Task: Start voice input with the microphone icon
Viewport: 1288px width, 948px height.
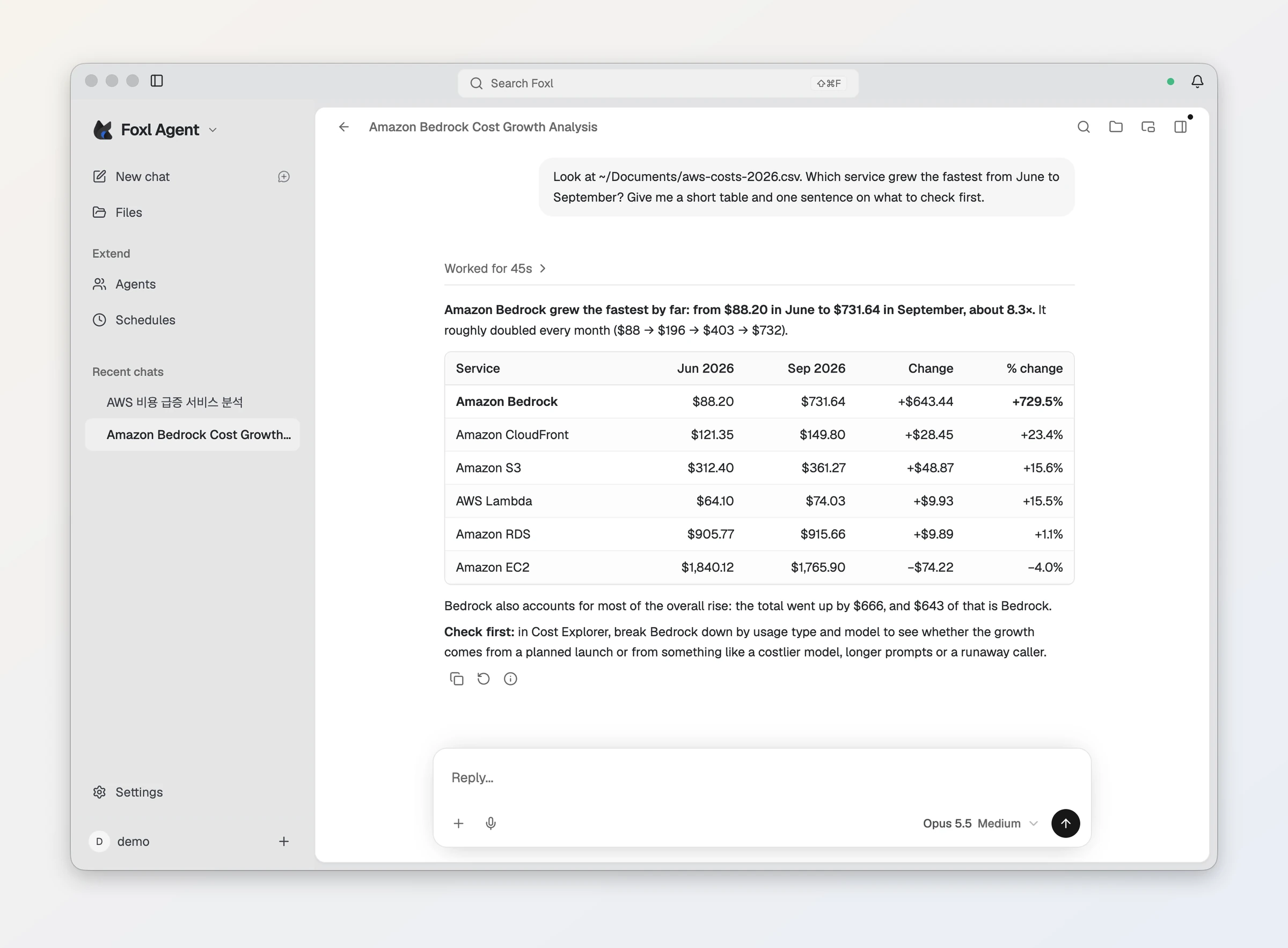Action: [x=491, y=823]
